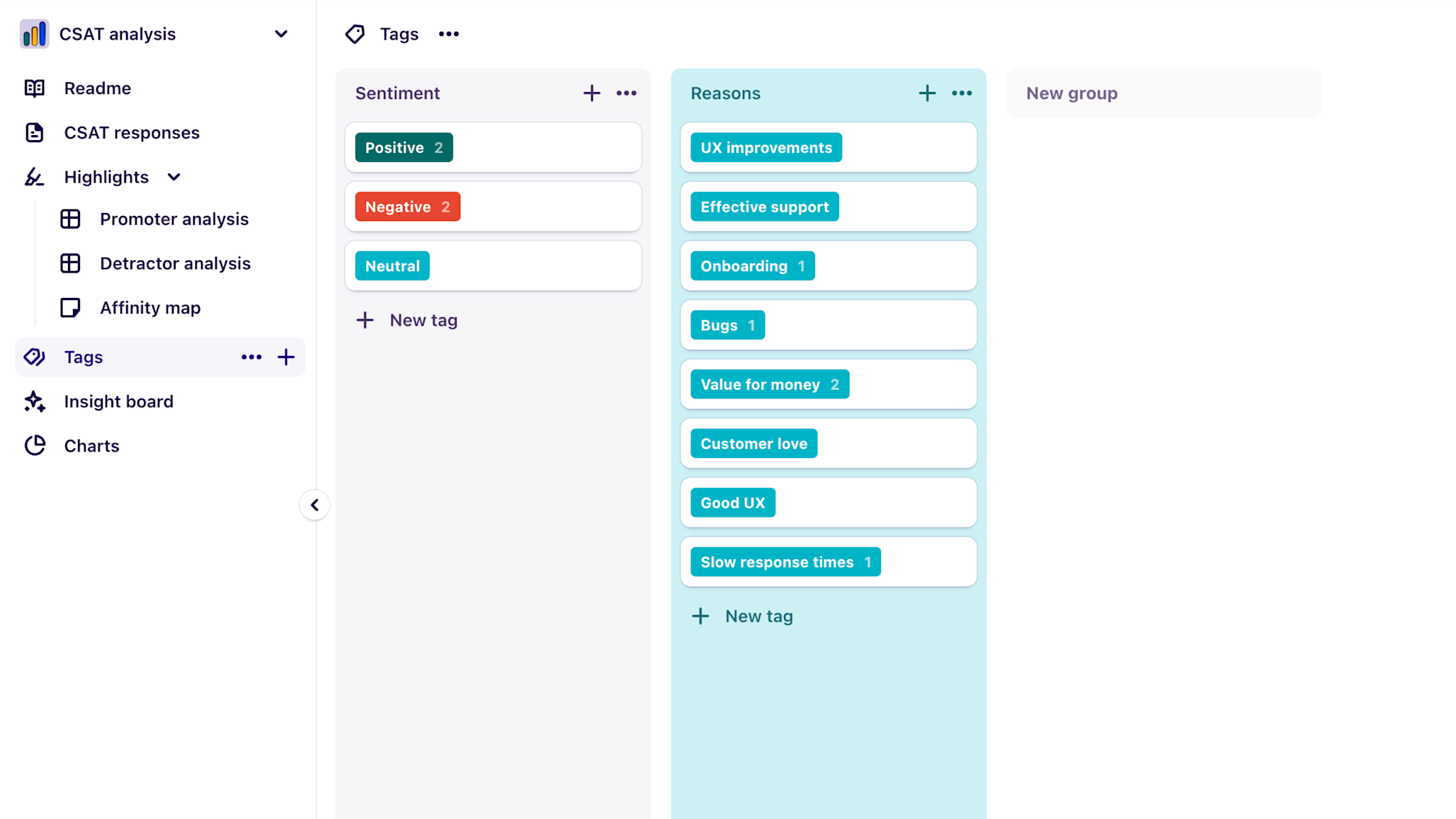Click the Insight board sparkle icon

coord(34,401)
